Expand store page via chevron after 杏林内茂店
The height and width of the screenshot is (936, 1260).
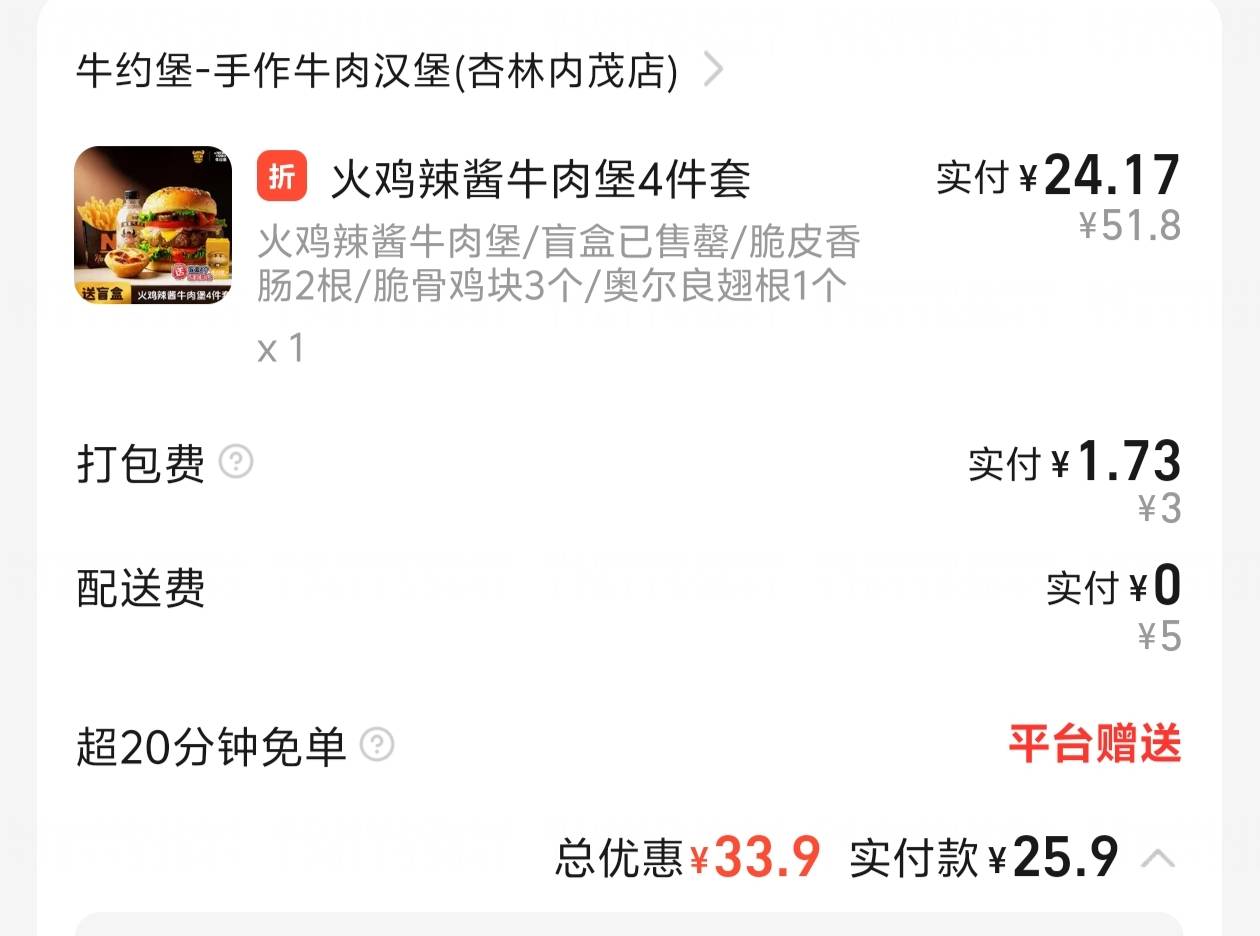coord(713,70)
